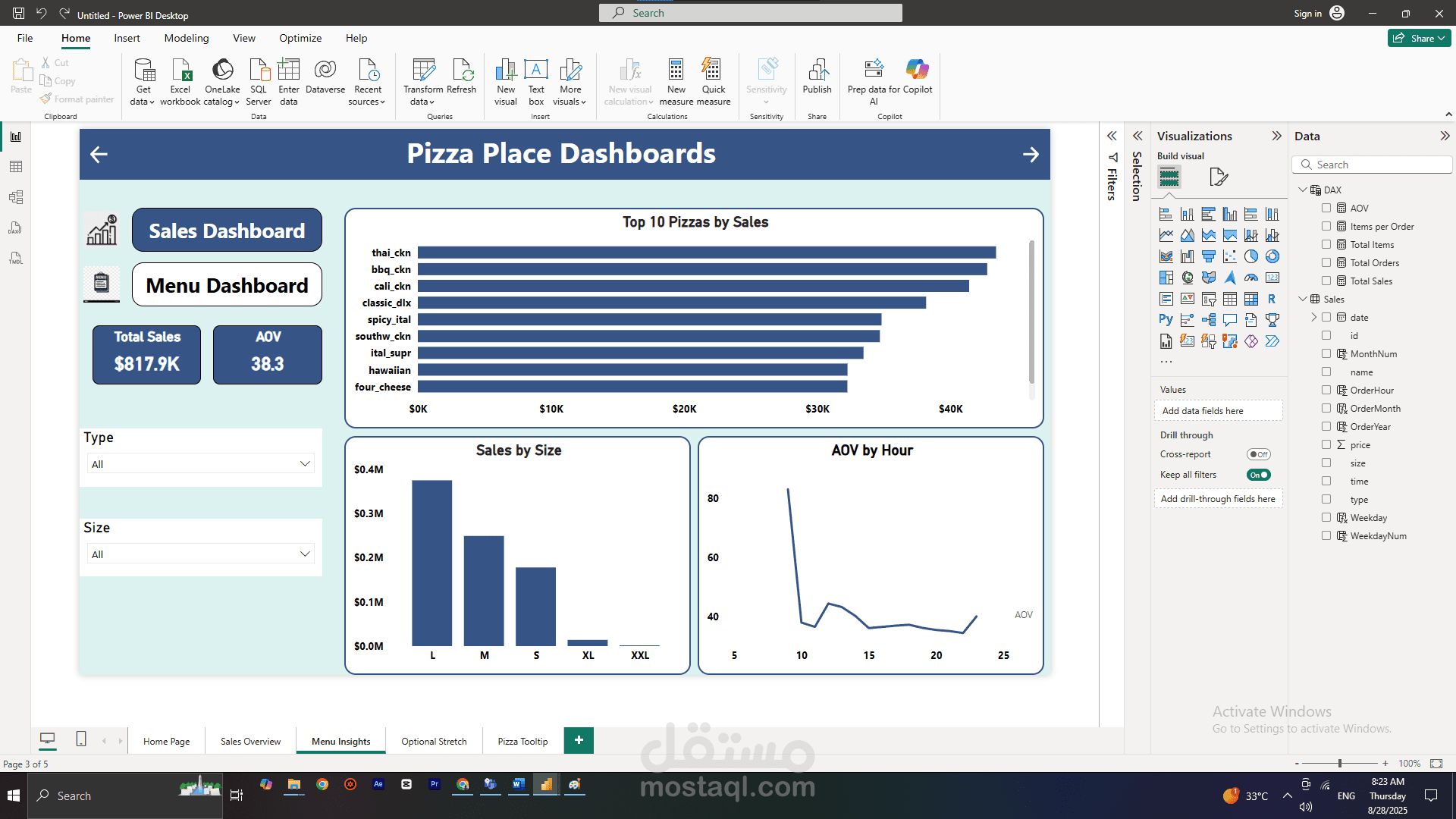Open the Sales Overview page tab
Viewport: 1456px width, 819px height.
[249, 741]
